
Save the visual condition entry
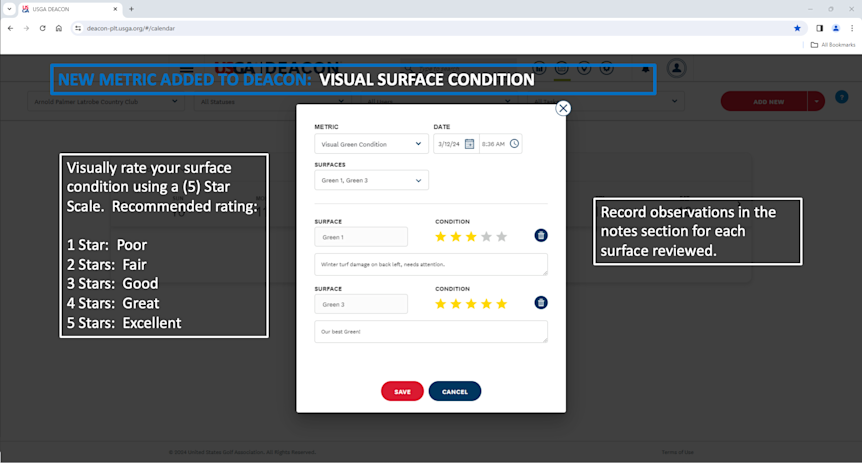point(402,392)
